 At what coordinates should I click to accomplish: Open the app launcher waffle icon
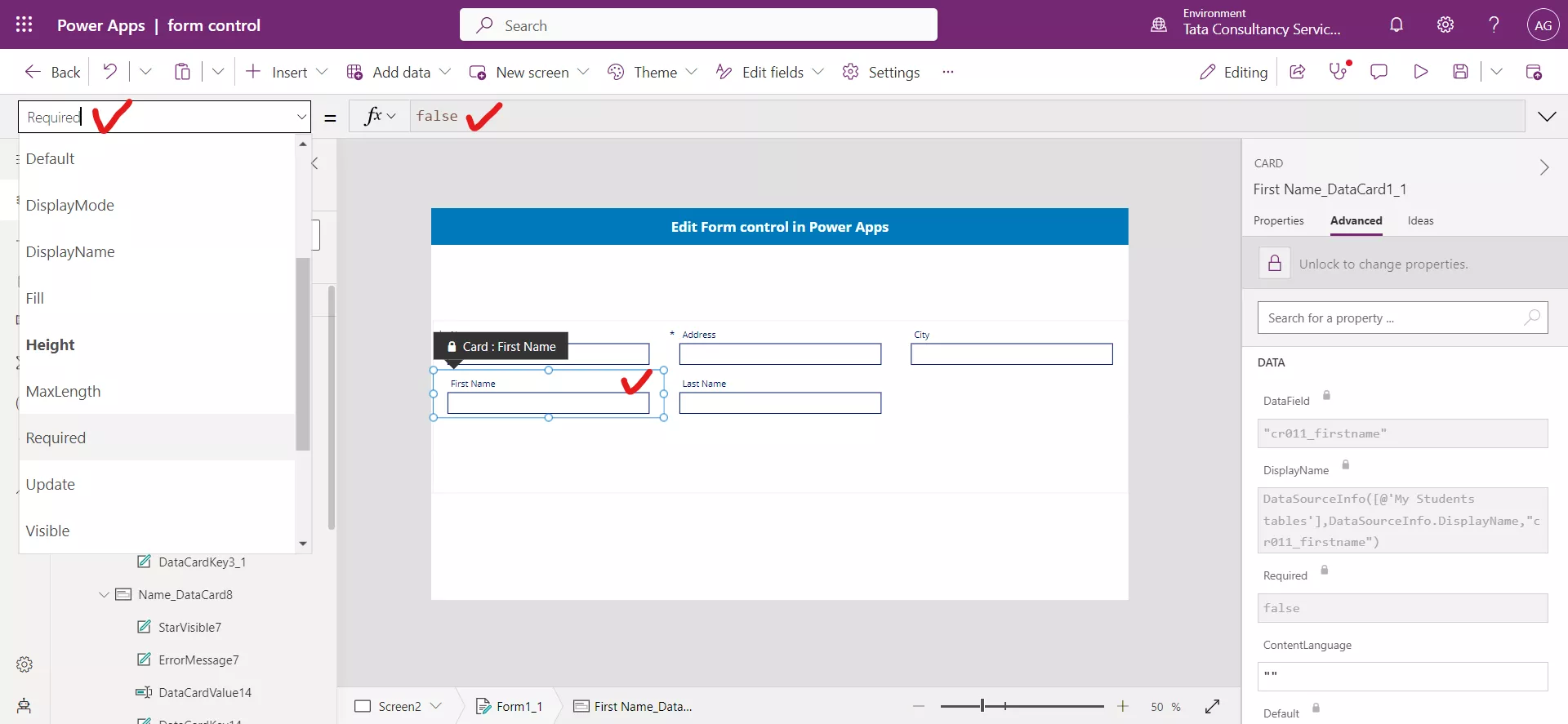pyautogui.click(x=24, y=24)
